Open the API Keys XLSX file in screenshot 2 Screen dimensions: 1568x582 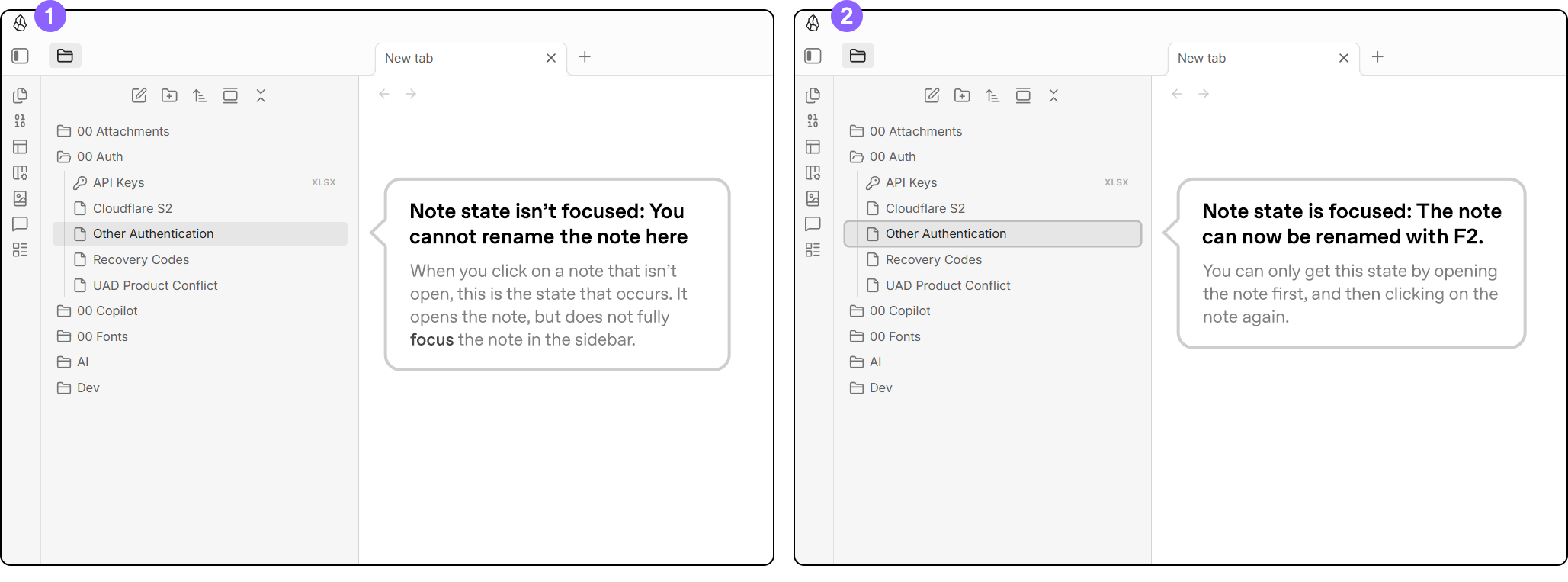pyautogui.click(x=911, y=182)
